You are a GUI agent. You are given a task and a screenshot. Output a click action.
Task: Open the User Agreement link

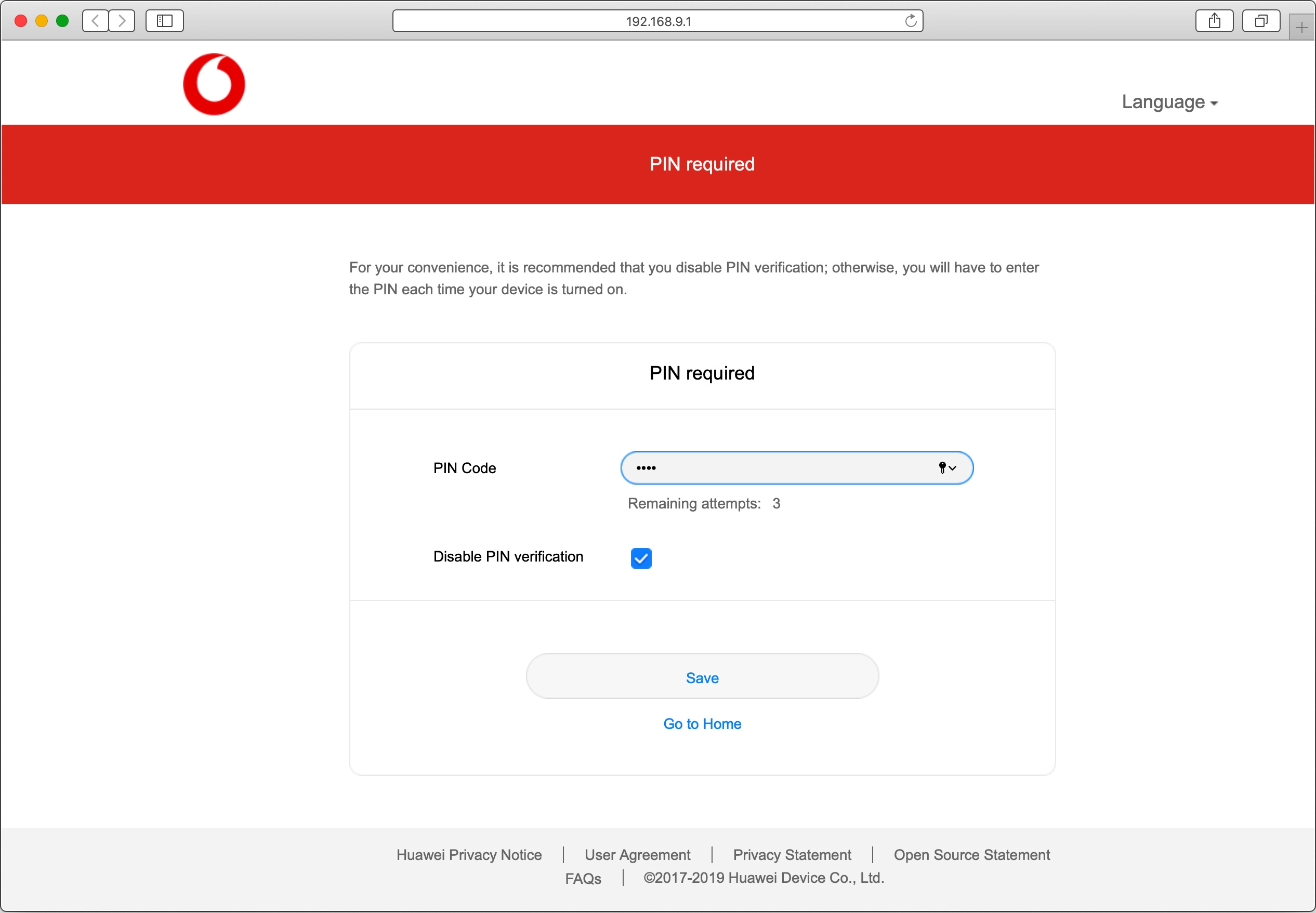(637, 855)
